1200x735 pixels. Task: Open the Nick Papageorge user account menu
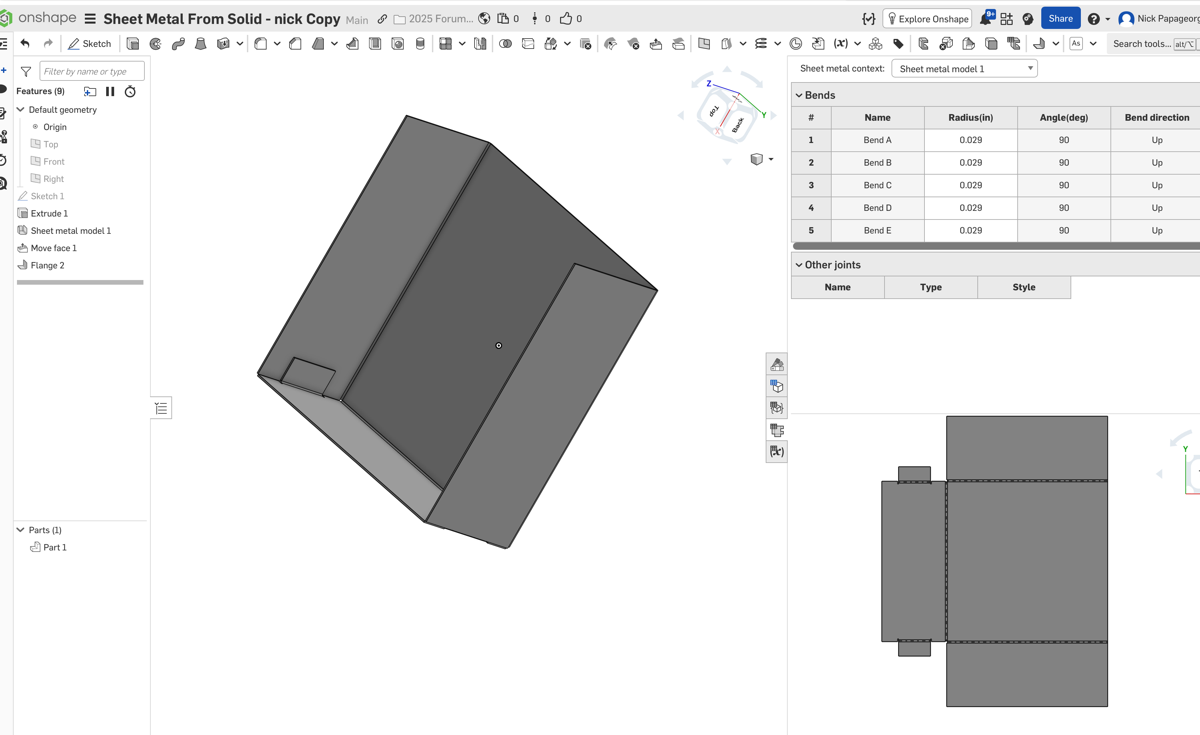pyautogui.click(x=1159, y=19)
